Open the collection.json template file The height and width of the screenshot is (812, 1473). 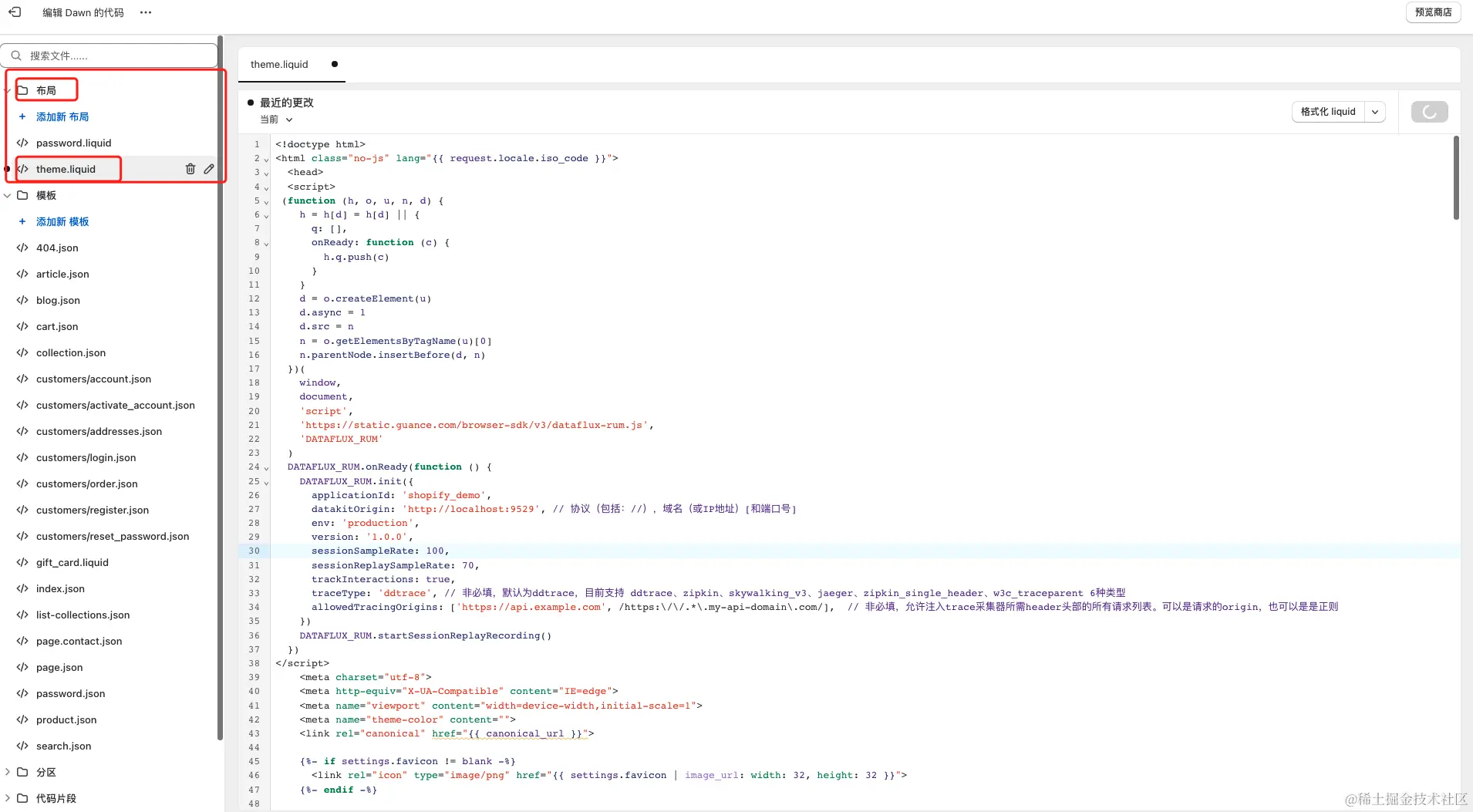coord(71,353)
